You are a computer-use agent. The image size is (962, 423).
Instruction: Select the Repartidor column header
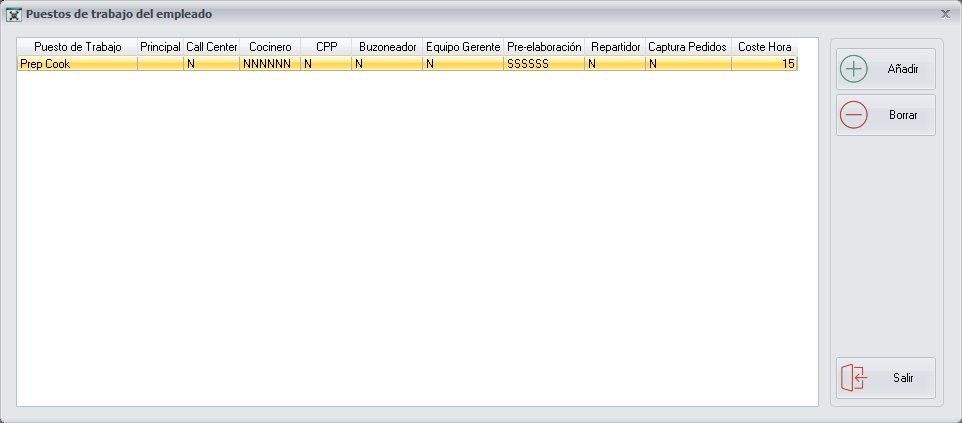click(x=615, y=47)
